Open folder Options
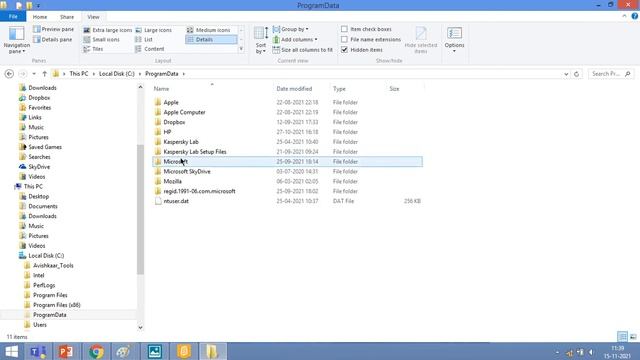 454,39
